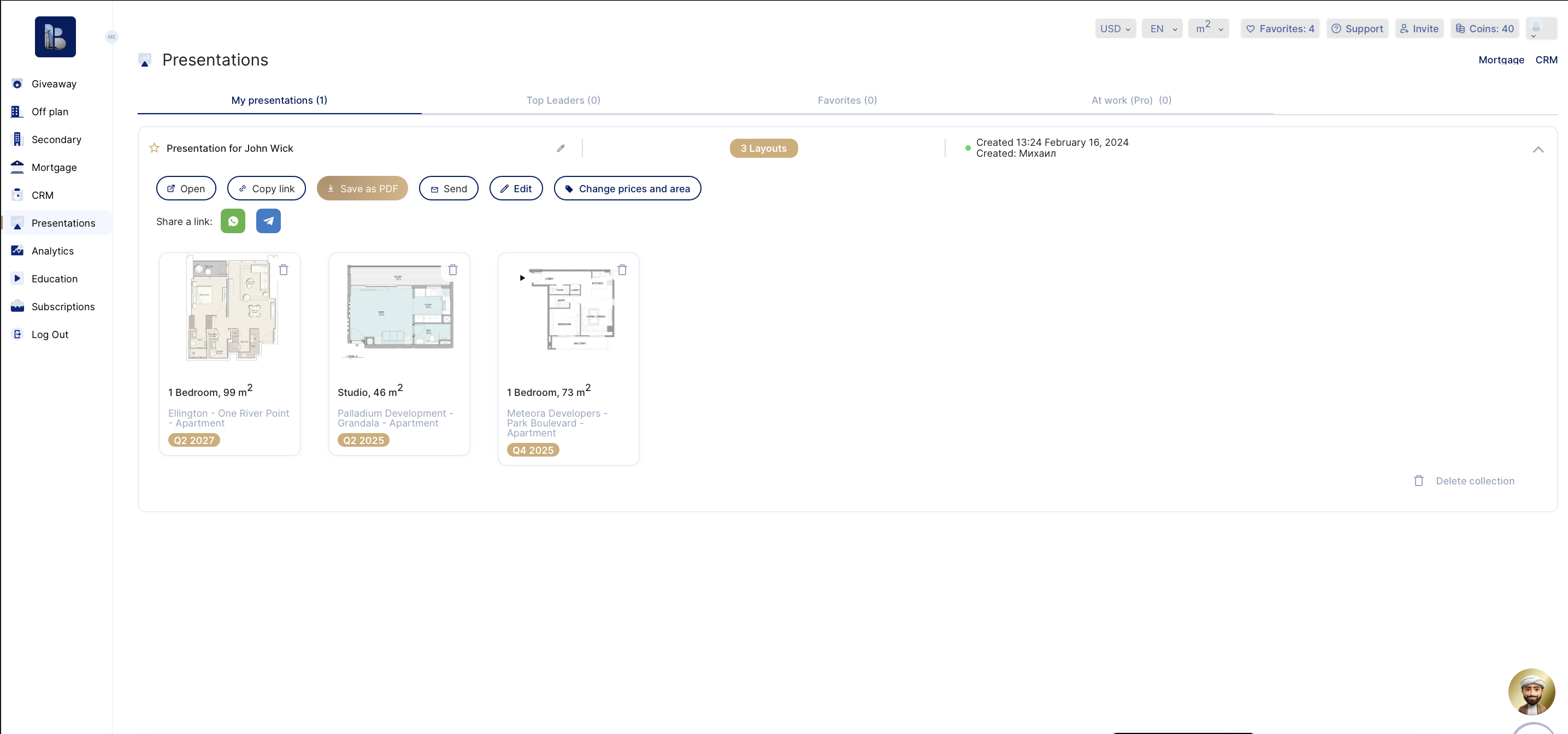Share link via Telegram icon
Screen dimensions: 1568x734
pyautogui.click(x=268, y=221)
